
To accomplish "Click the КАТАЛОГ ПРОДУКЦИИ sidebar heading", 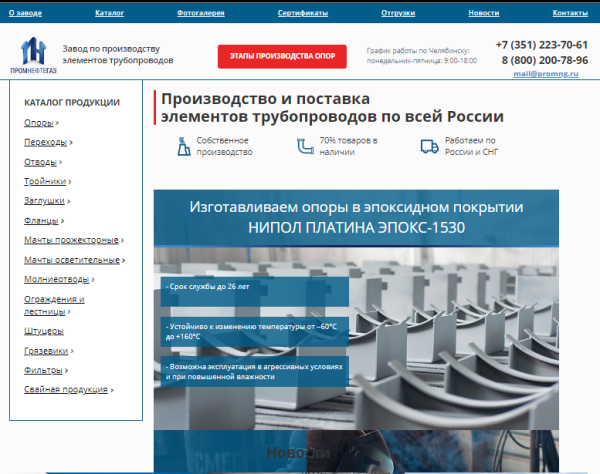I will tap(72, 103).
